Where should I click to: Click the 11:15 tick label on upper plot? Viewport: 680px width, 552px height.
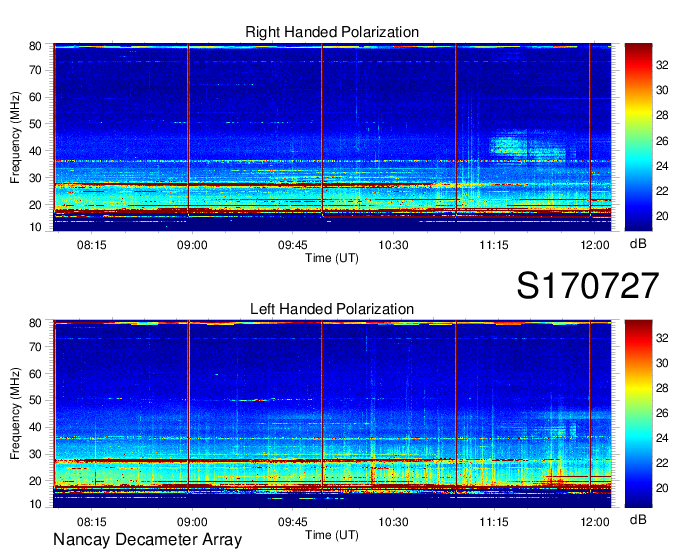(494, 245)
